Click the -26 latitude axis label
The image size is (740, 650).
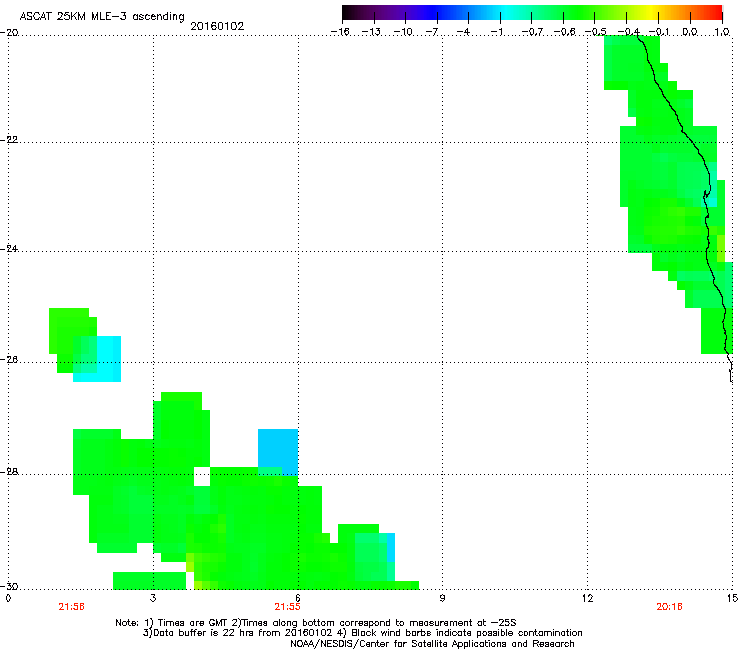[x=9, y=360]
